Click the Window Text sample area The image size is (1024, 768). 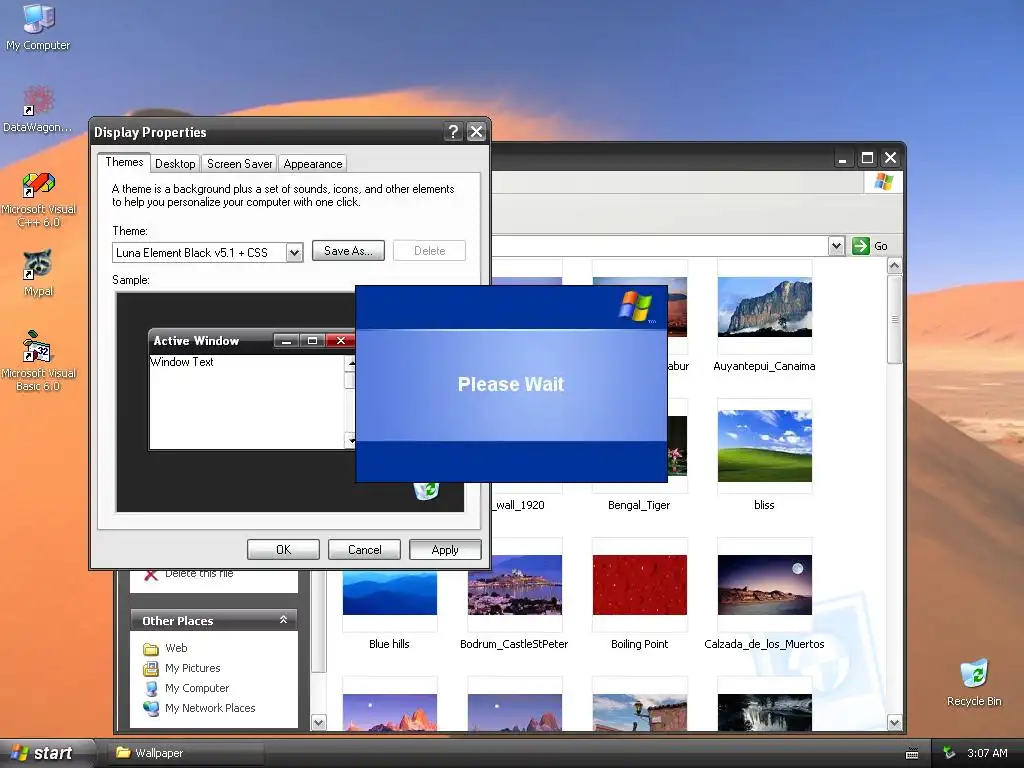click(246, 402)
